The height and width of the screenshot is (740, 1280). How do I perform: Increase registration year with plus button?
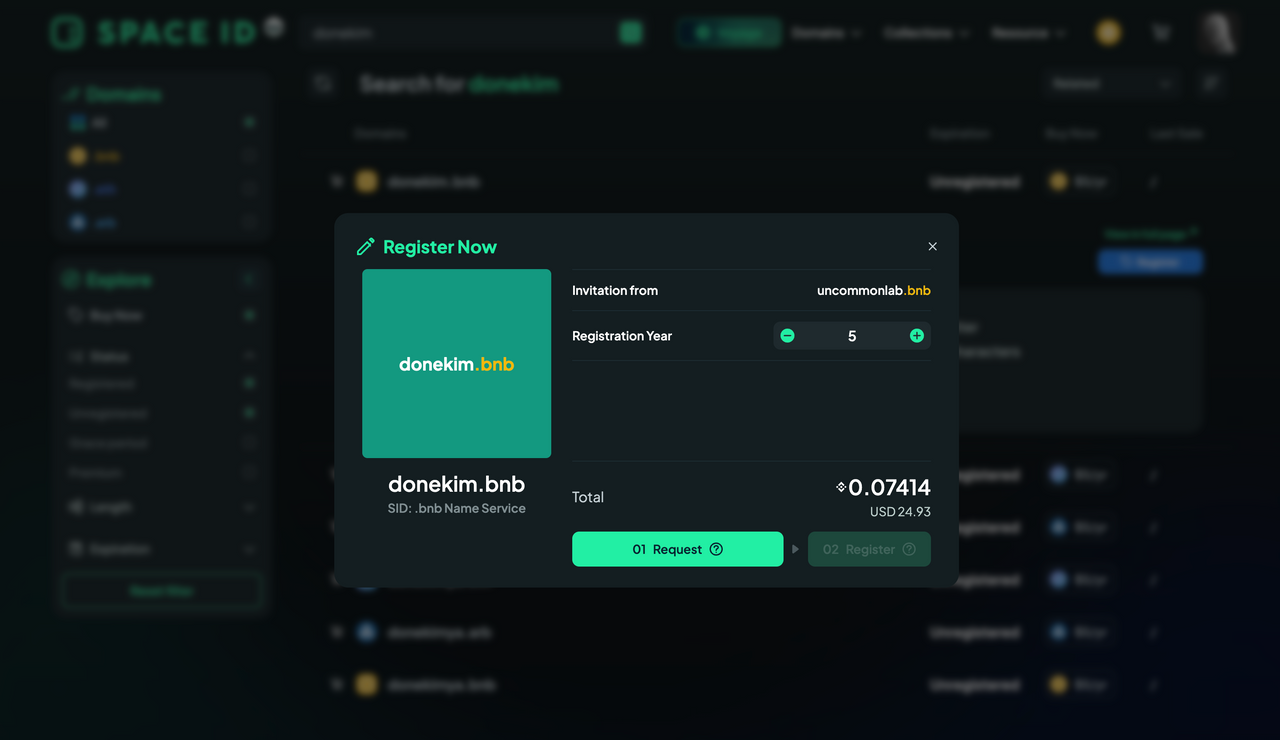916,336
